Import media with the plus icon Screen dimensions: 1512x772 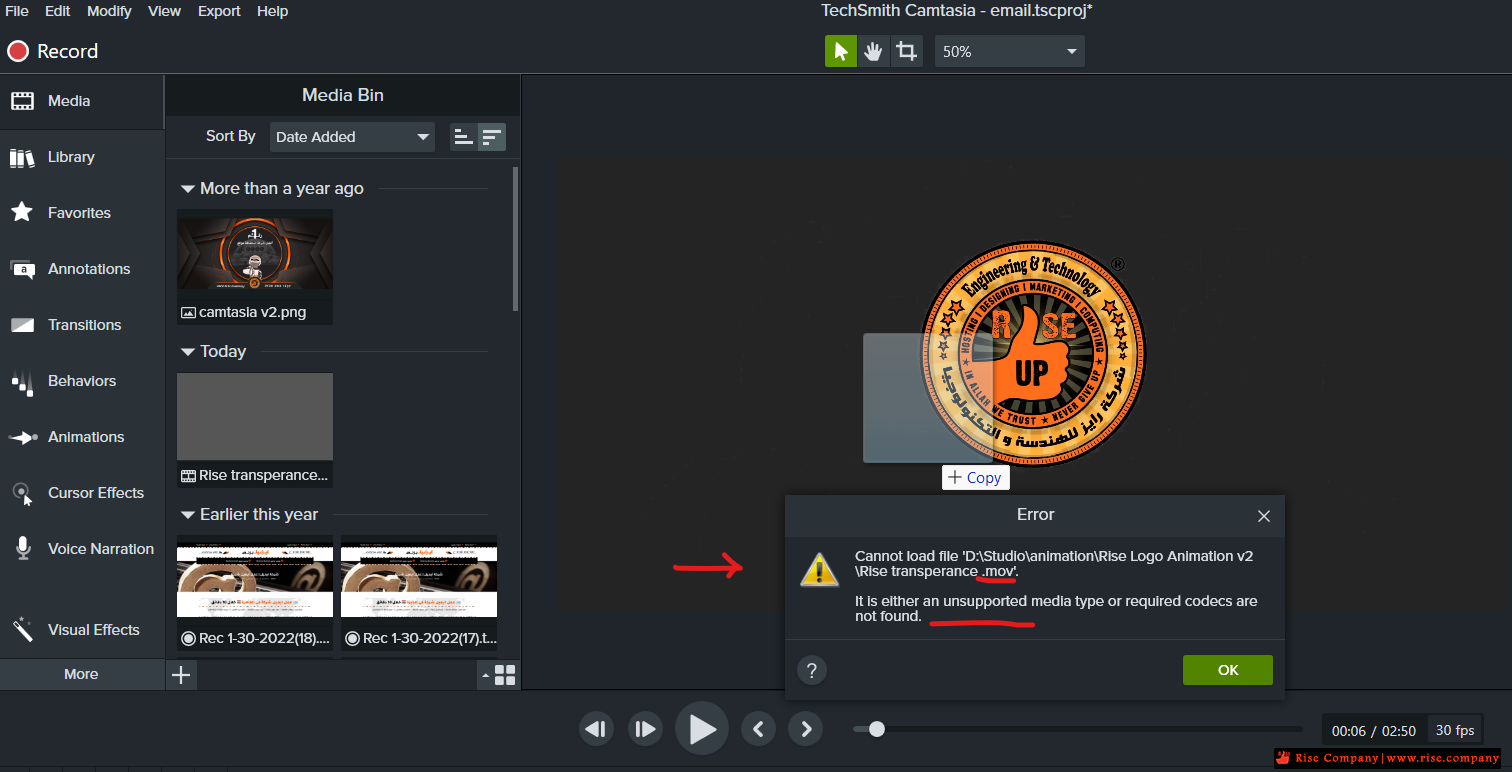[181, 675]
